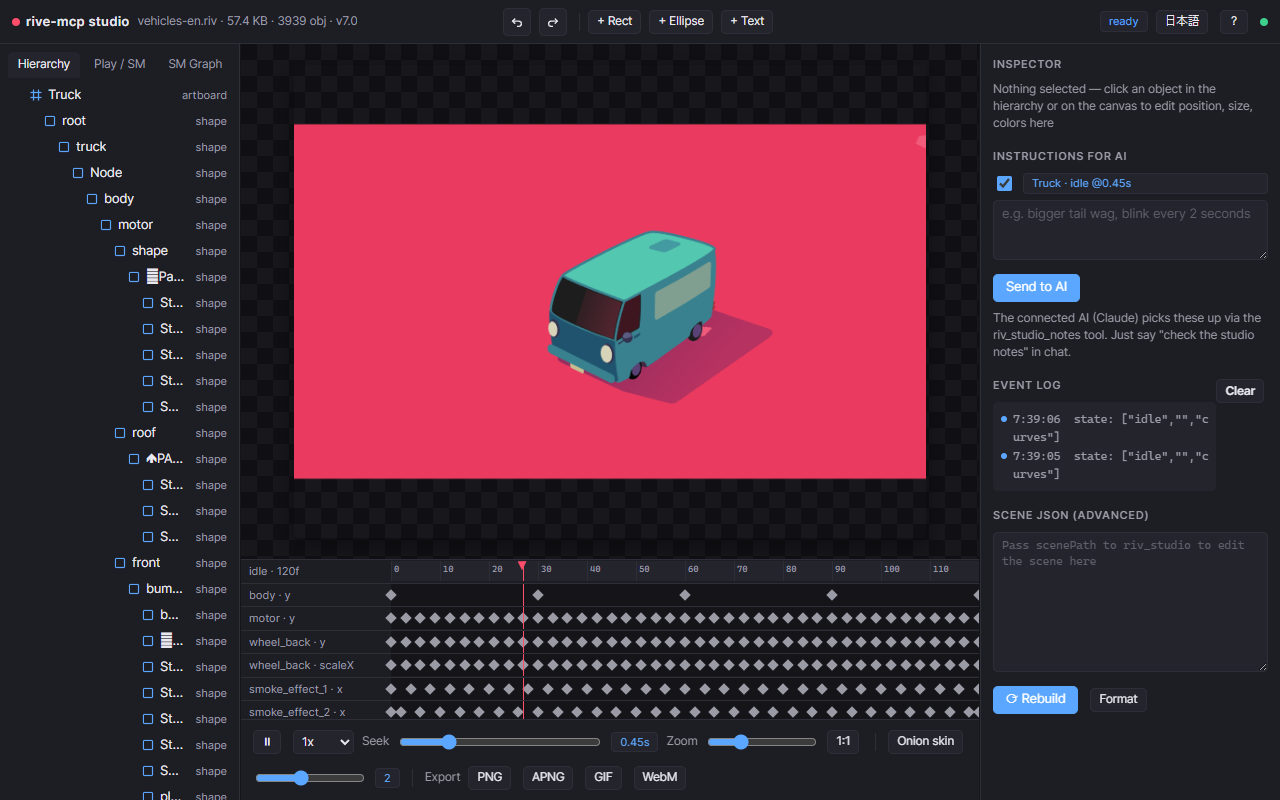Switch to the Play / SM tab
The image size is (1280, 800).
pyautogui.click(x=119, y=64)
